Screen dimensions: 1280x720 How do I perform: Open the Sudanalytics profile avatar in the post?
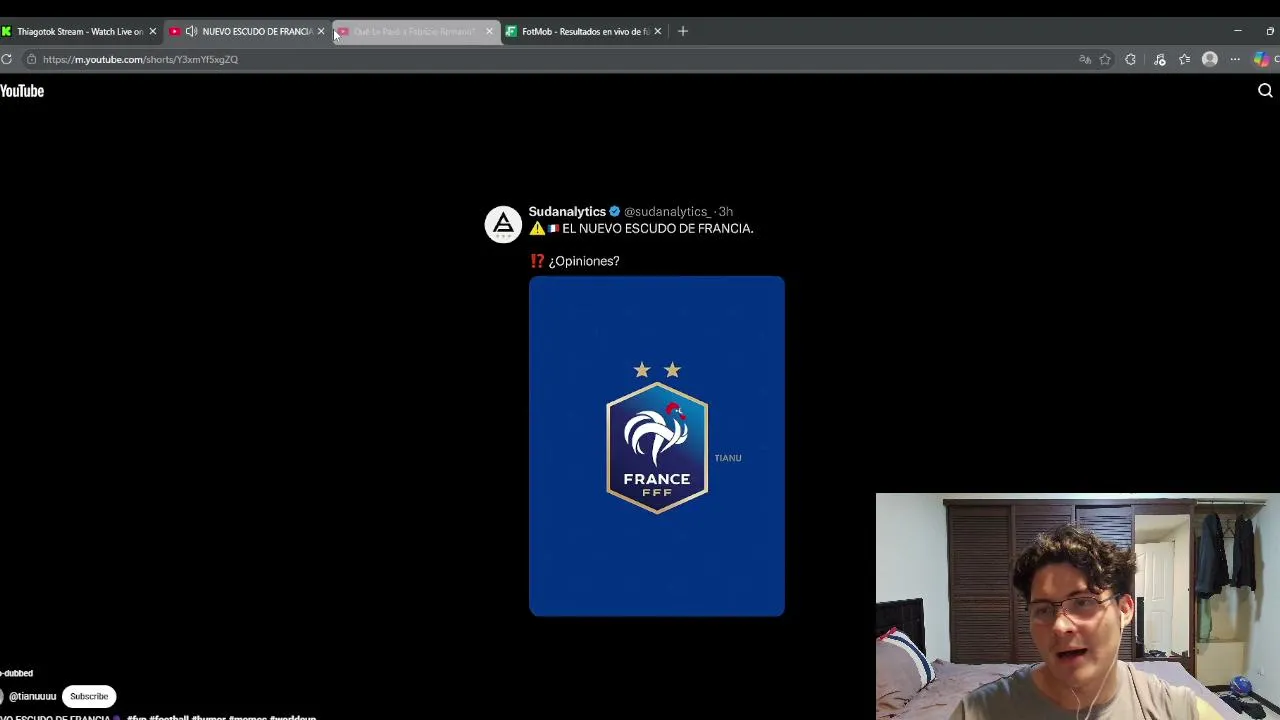coord(503,224)
